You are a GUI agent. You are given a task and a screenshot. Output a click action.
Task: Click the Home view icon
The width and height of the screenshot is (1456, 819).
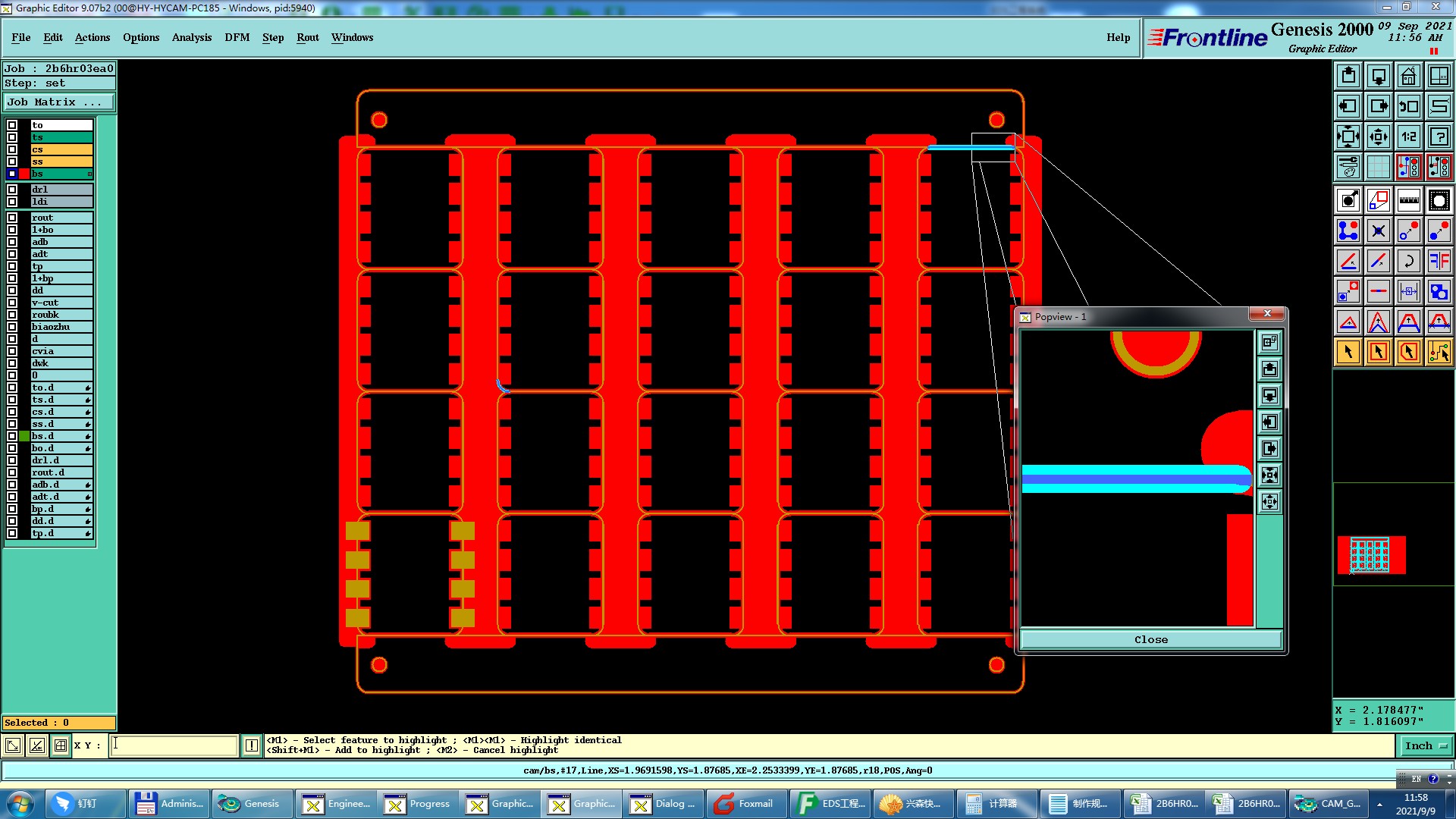[1408, 76]
